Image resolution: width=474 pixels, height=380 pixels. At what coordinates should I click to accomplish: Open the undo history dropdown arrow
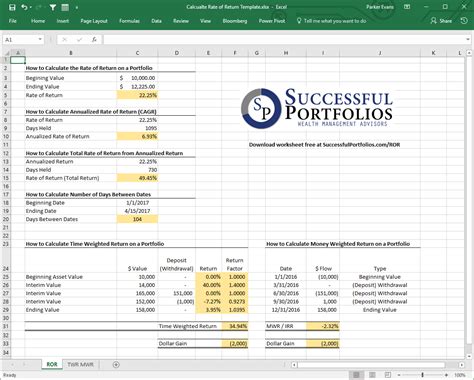coord(30,7)
